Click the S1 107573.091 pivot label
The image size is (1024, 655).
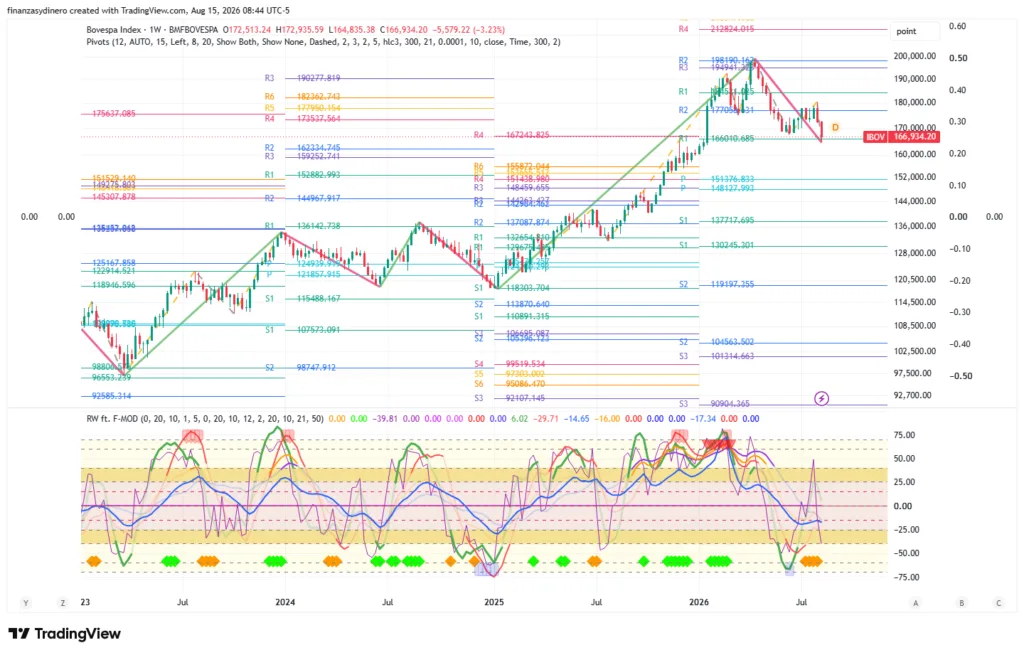pos(302,330)
